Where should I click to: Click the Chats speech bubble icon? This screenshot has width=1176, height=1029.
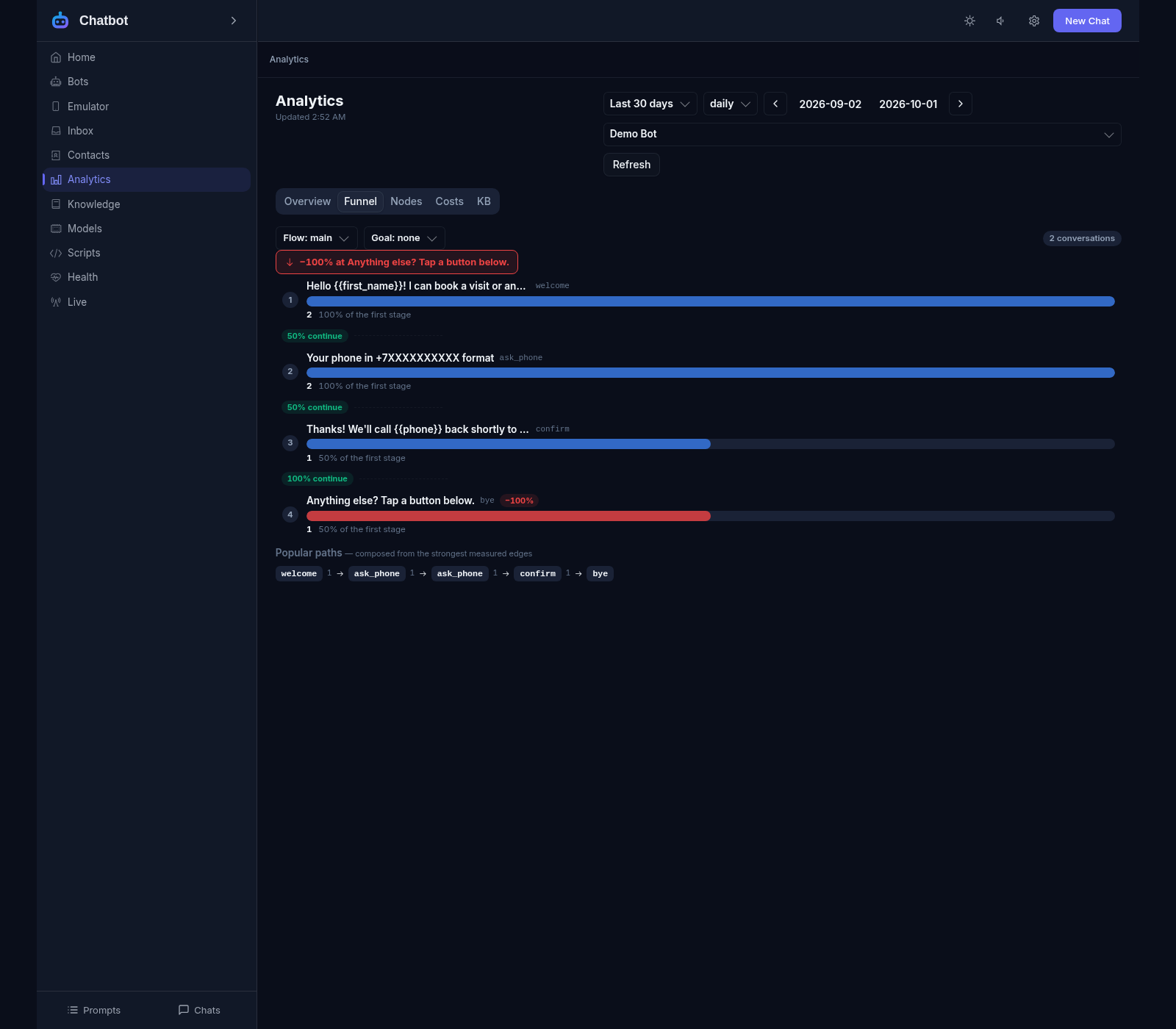tap(184, 1010)
